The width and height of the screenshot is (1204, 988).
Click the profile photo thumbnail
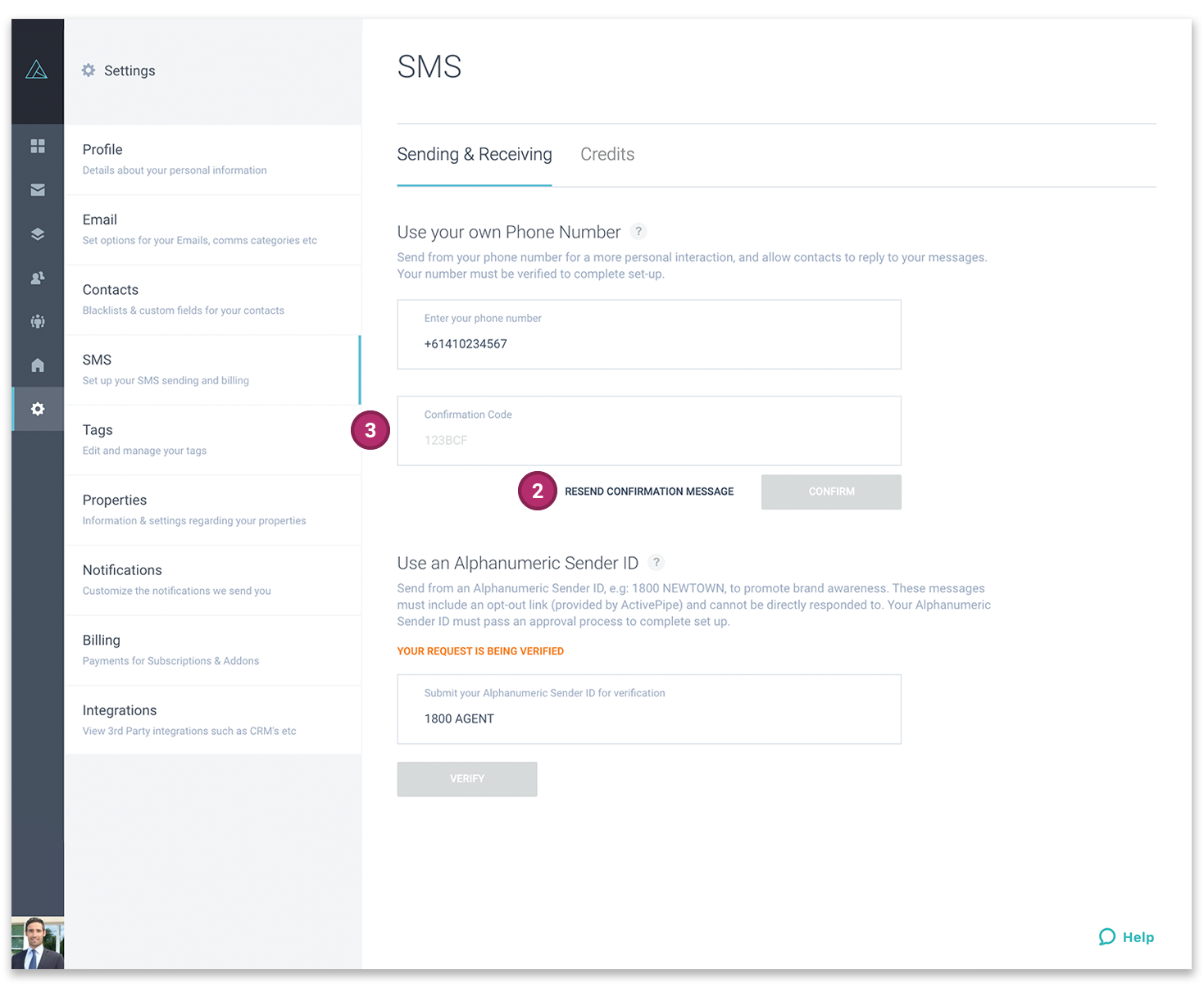37,943
